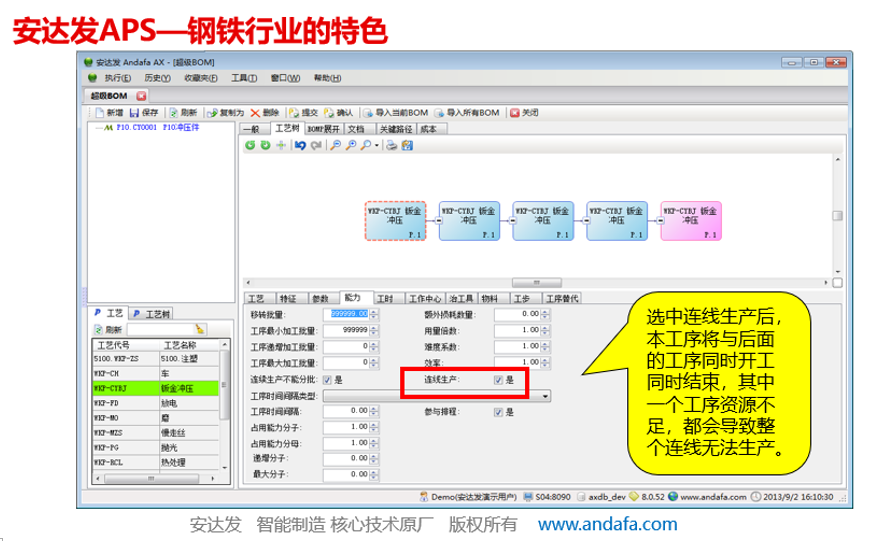The height and width of the screenshot is (541, 890).
Task: Click the undo arrow in 工艺树 toolbar
Action: [x=300, y=145]
